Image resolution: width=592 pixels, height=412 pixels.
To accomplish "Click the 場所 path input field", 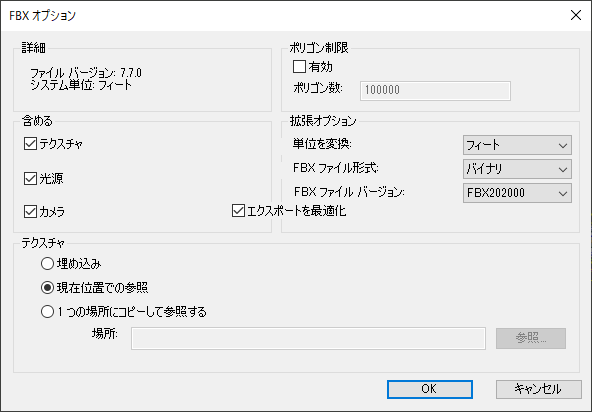I will (308, 338).
